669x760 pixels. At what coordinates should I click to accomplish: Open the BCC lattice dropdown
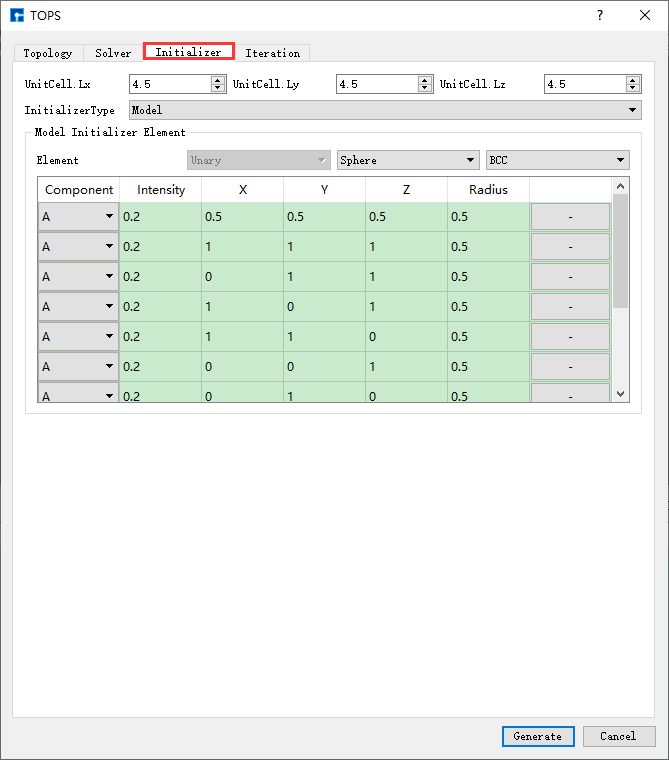point(557,160)
